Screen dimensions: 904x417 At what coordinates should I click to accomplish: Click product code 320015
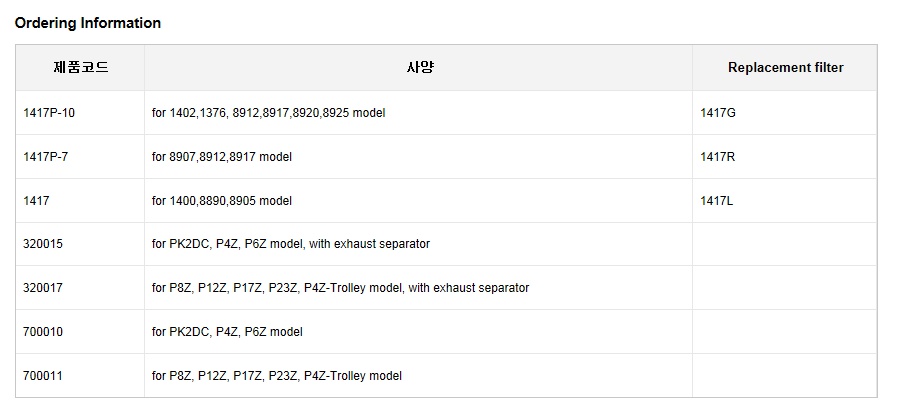pos(43,244)
